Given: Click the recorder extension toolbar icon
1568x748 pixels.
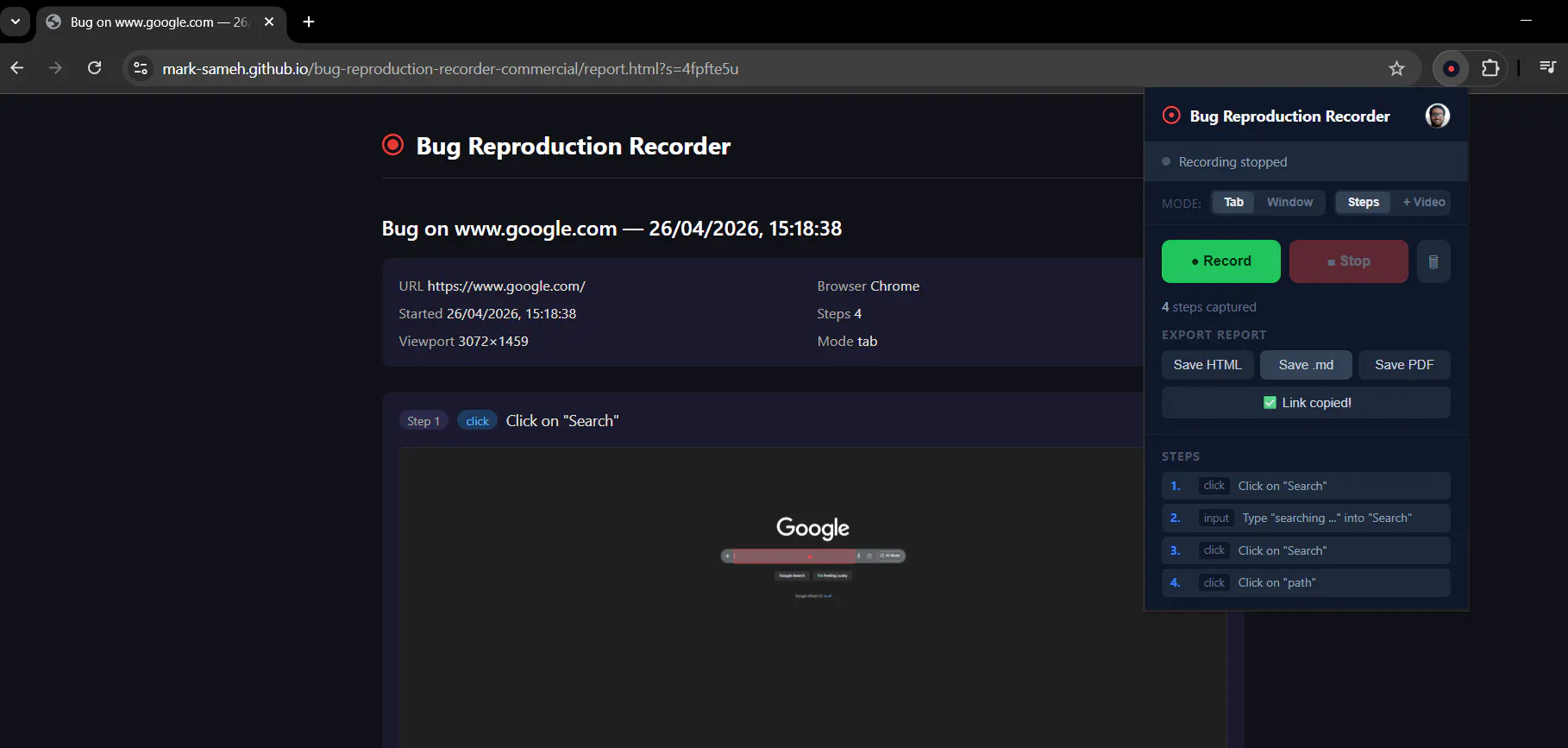Looking at the screenshot, I should click(1451, 68).
